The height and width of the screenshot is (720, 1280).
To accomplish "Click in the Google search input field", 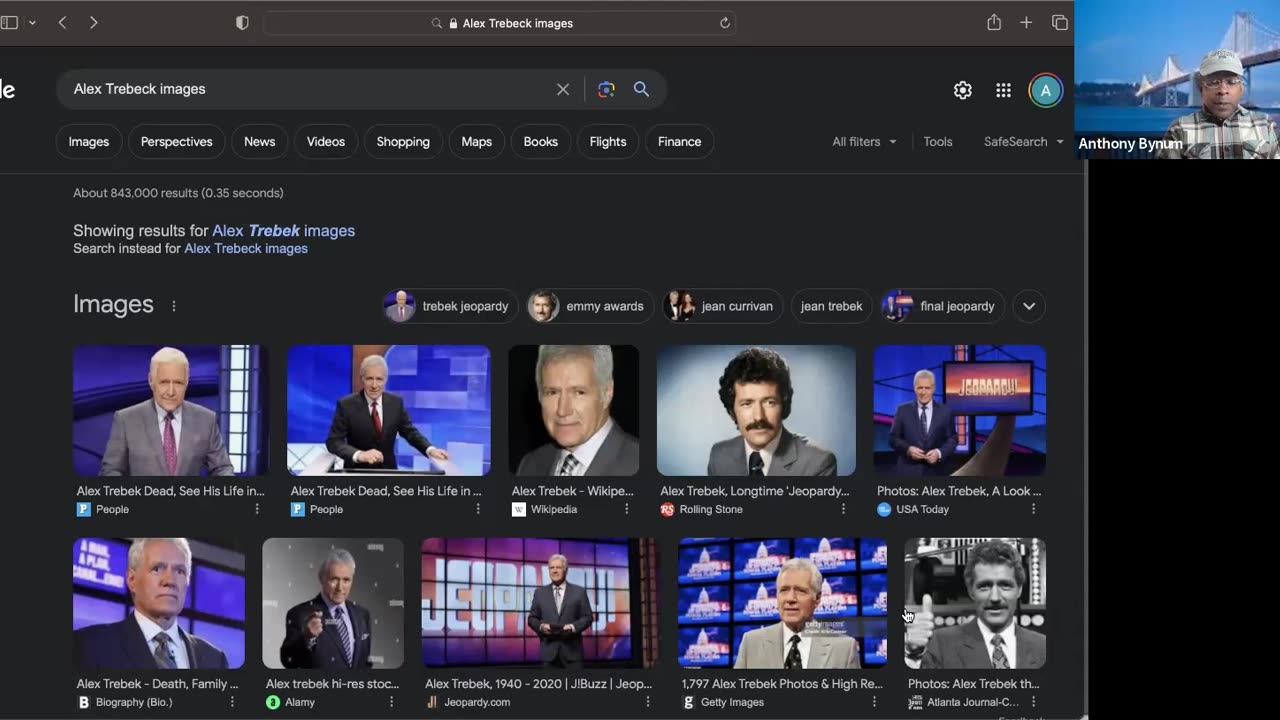I will (x=300, y=89).
